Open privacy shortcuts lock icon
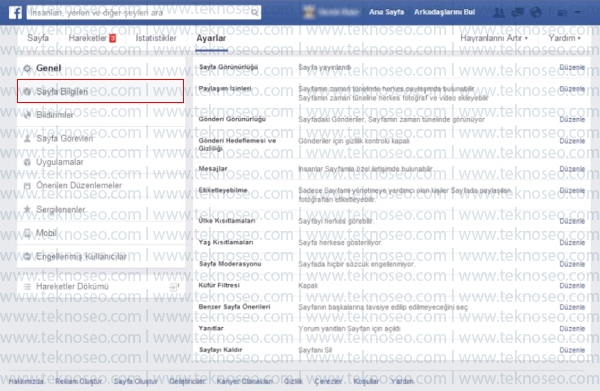This screenshot has height=391, width=600. (x=562, y=13)
